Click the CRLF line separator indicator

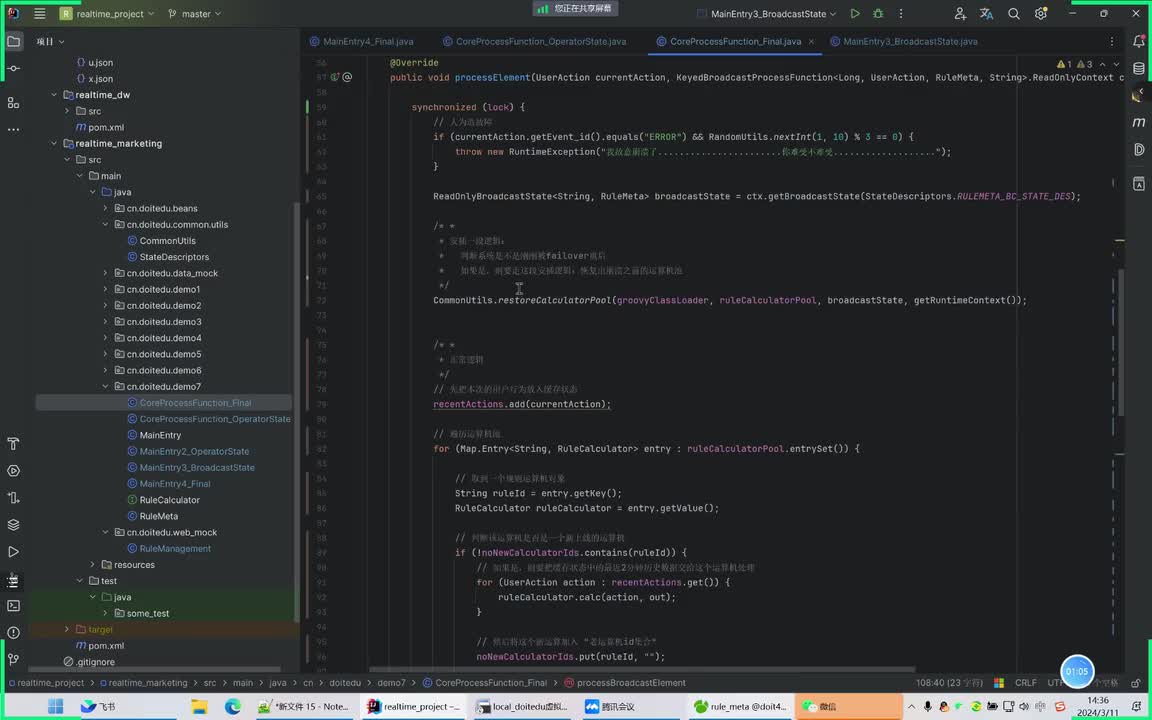[1026, 683]
